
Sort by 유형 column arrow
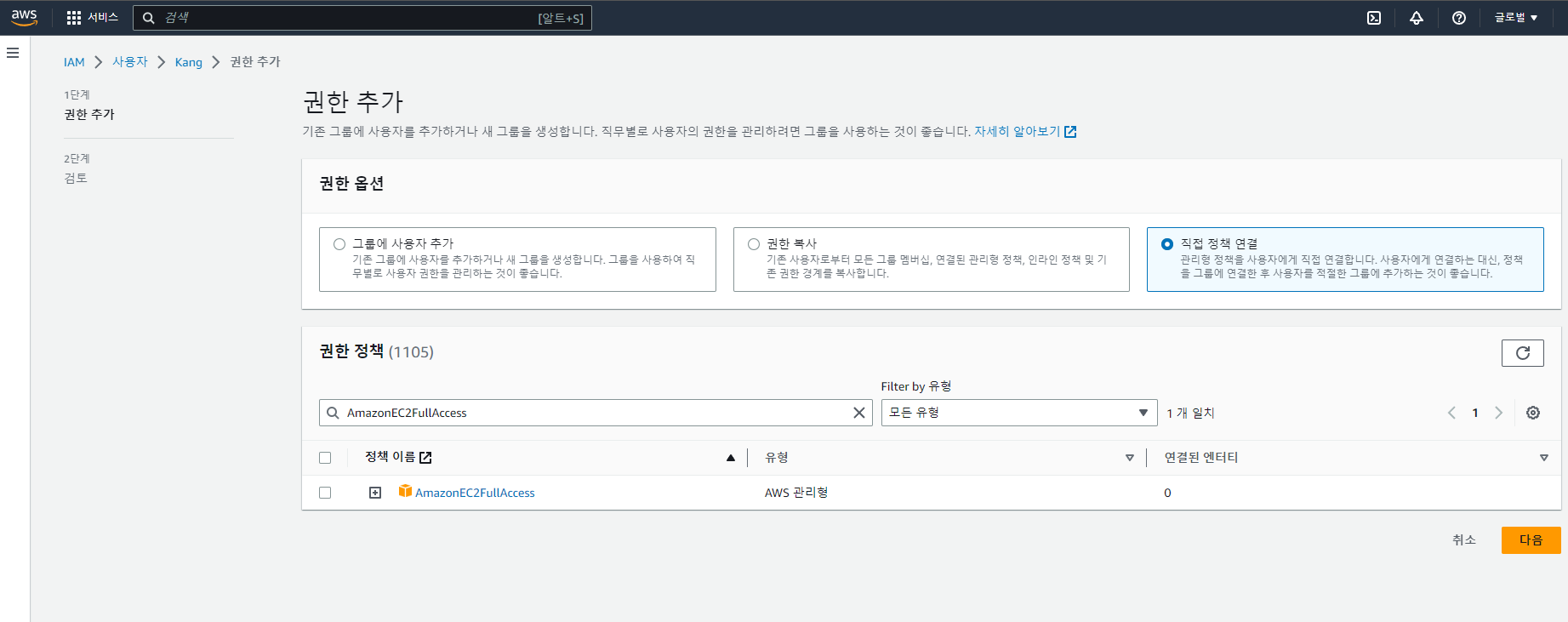pyautogui.click(x=1130, y=458)
